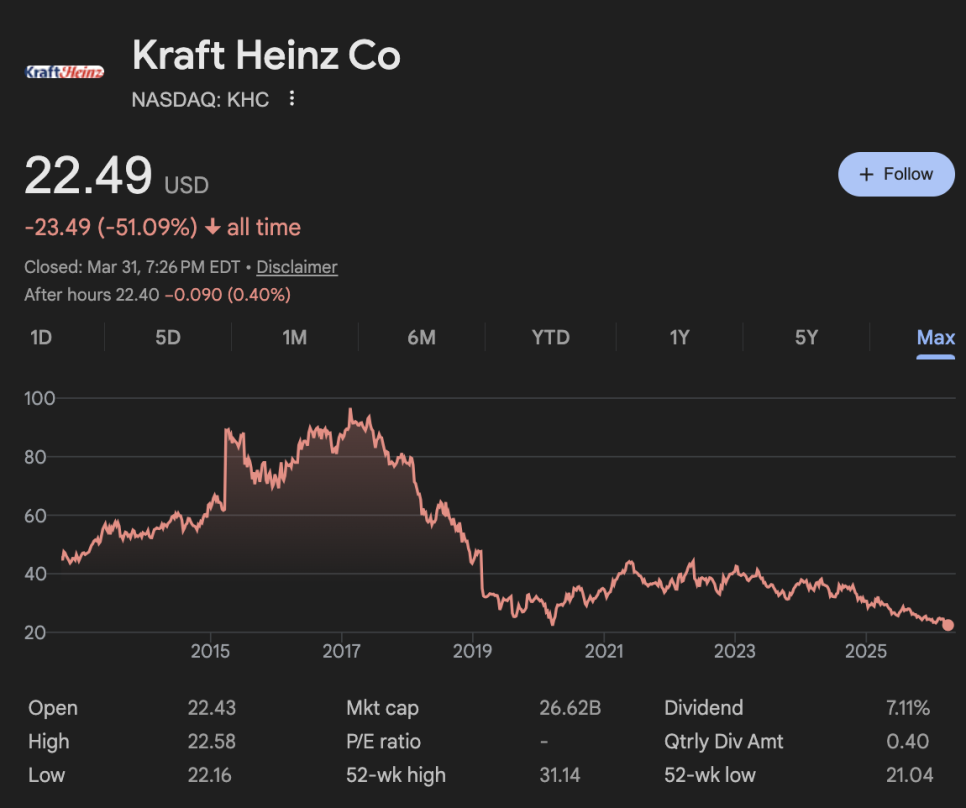Select the 1M chart range
The image size is (966, 808).
tap(294, 337)
